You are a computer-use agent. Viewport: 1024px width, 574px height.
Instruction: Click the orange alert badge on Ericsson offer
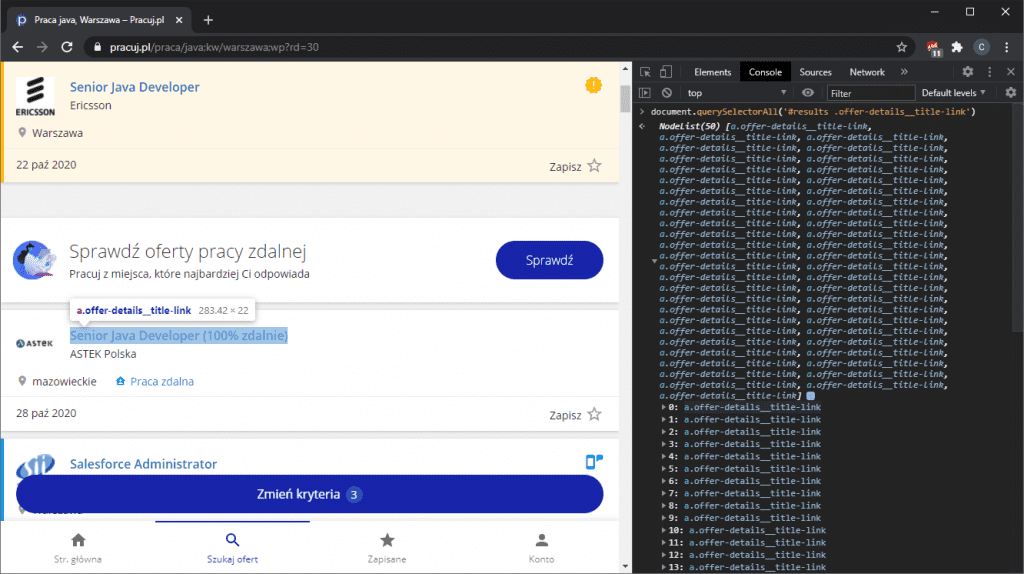(x=593, y=85)
